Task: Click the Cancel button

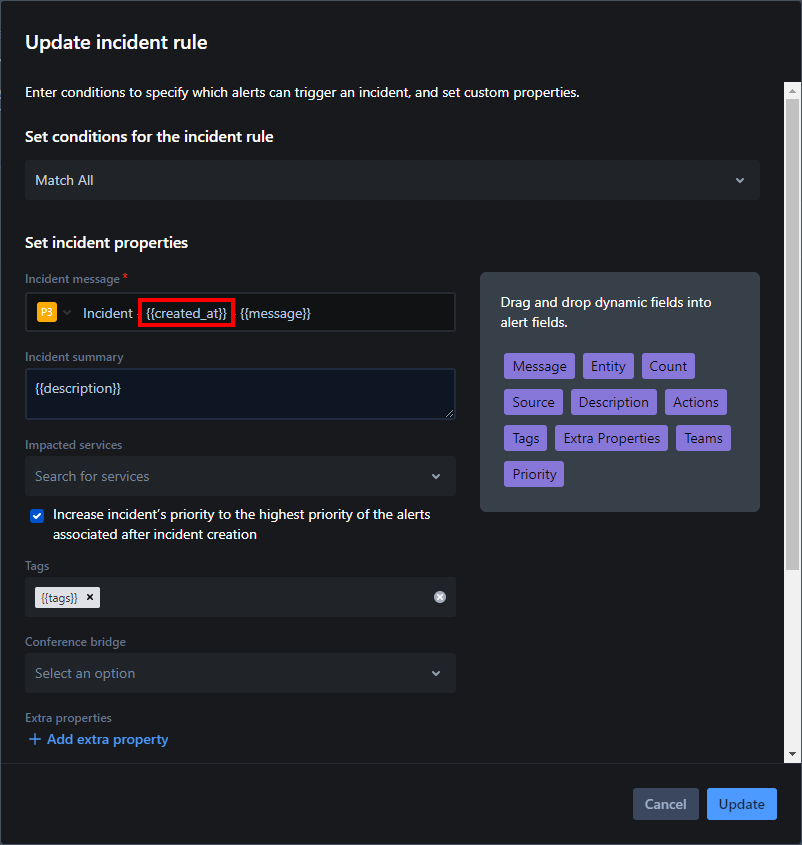Action: [x=666, y=804]
